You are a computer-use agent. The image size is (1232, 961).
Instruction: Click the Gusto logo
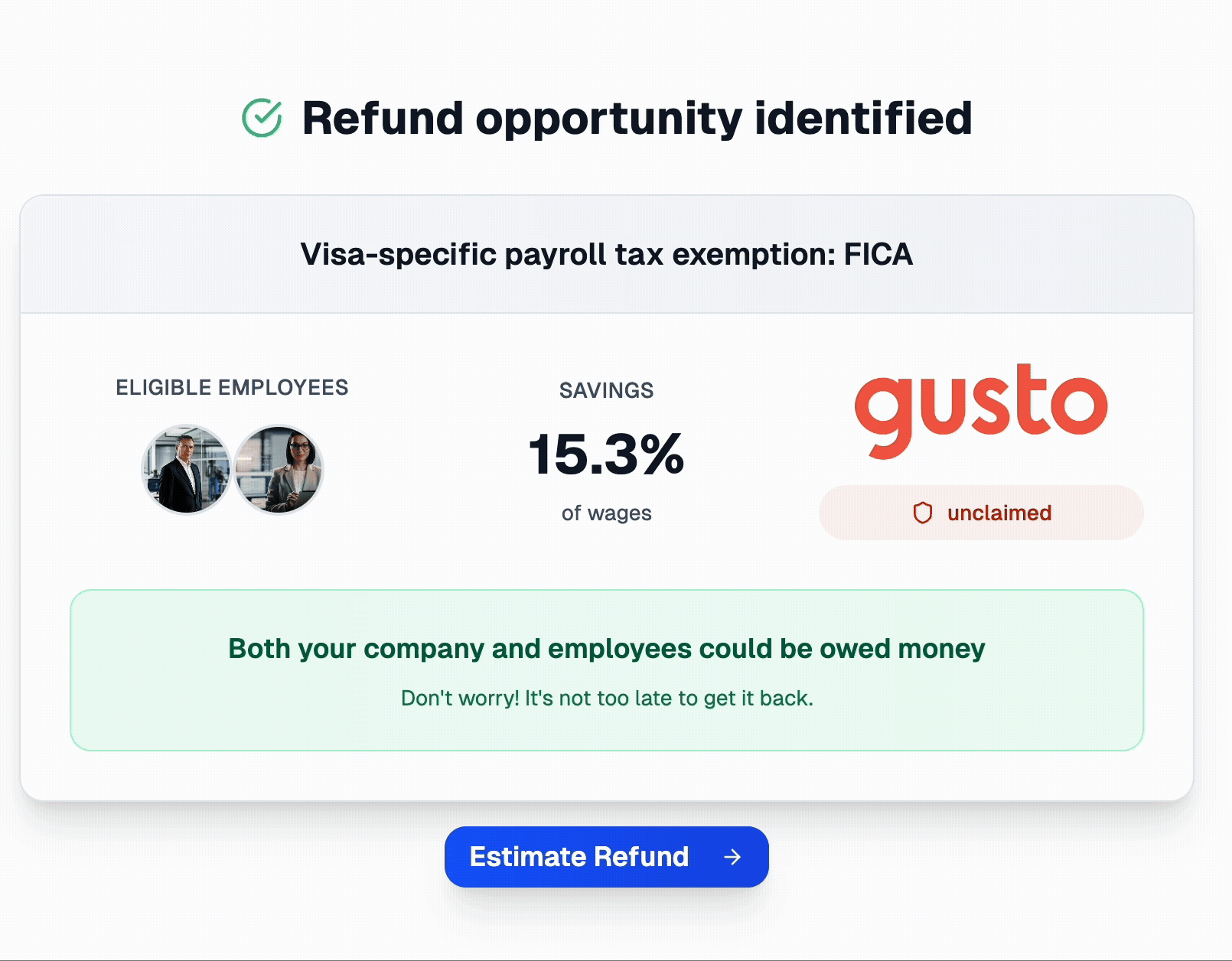point(981,411)
